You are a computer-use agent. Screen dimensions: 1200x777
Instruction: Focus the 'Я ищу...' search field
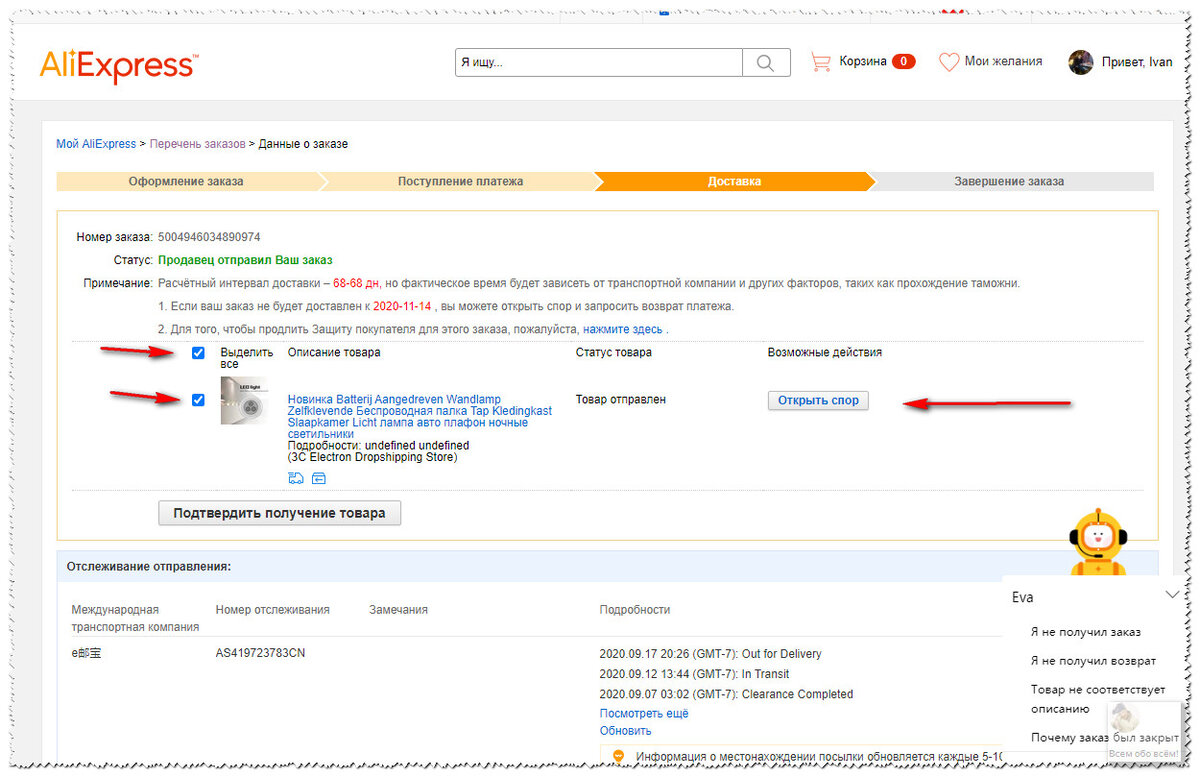pos(598,63)
